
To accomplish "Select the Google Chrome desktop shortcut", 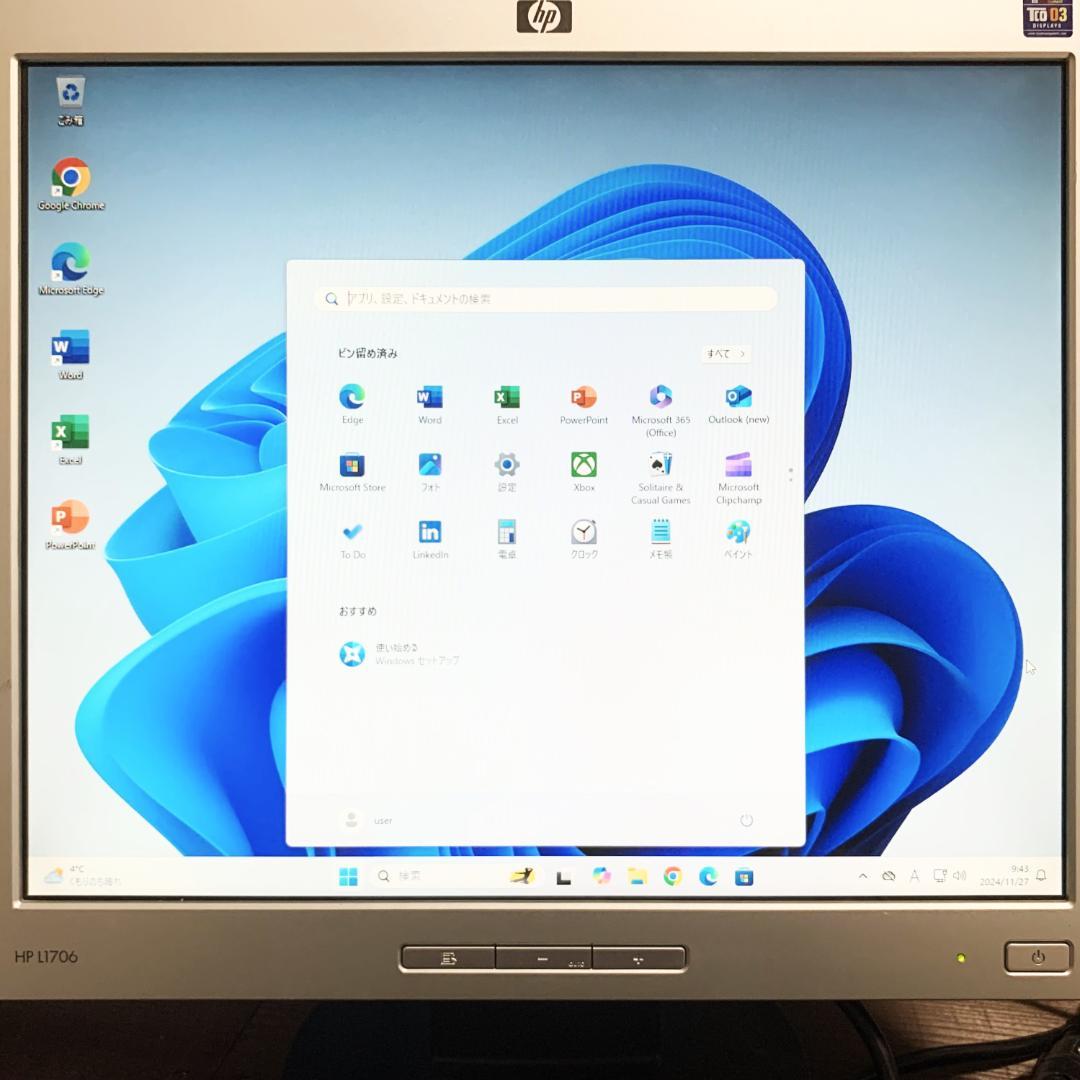I will pyautogui.click(x=71, y=184).
